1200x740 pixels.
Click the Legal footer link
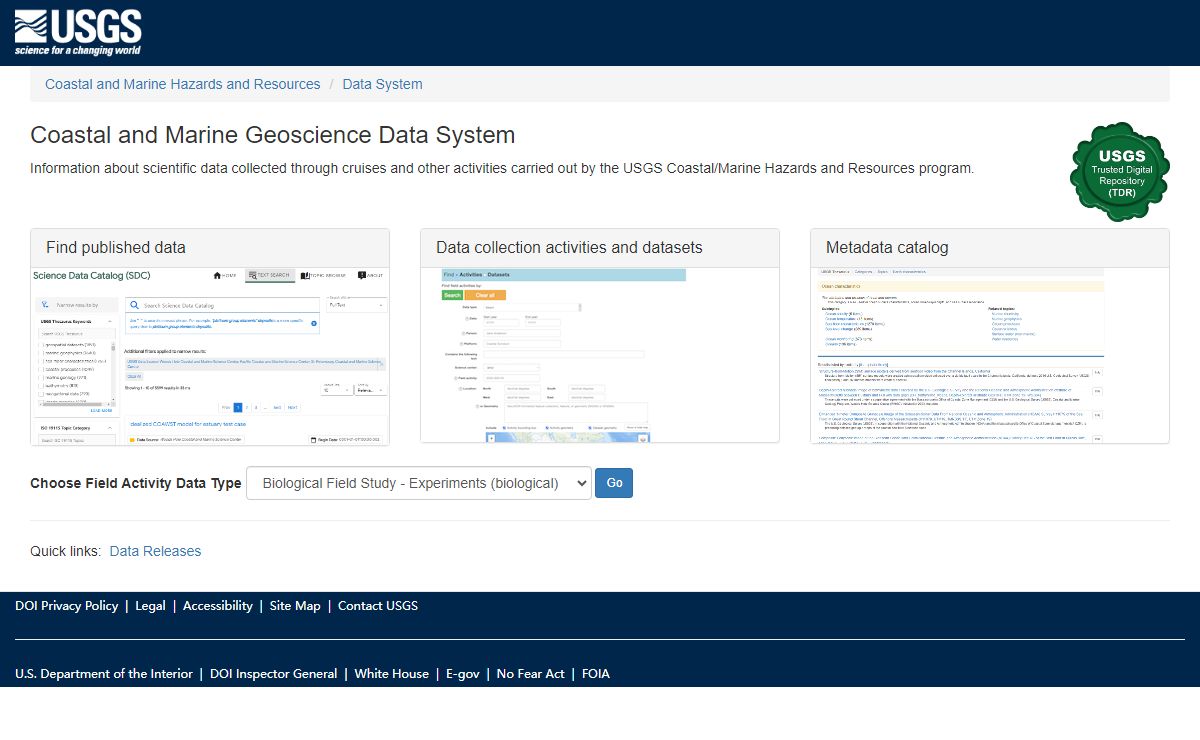(150, 605)
